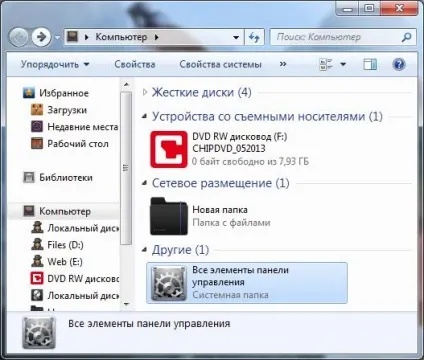Select Избранное in the navigation pane
The height and width of the screenshot is (360, 424).
[x=64, y=93]
